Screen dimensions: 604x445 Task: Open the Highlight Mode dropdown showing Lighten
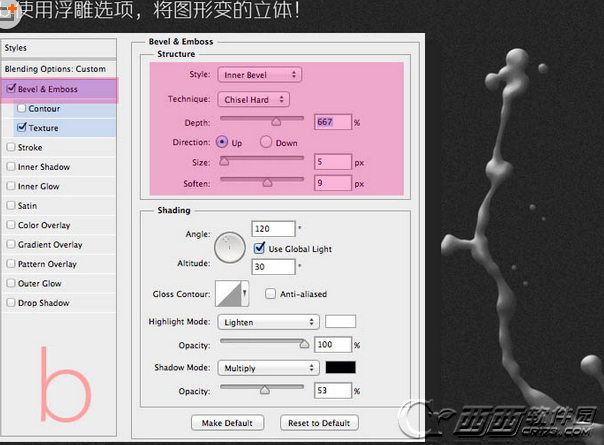click(x=268, y=322)
